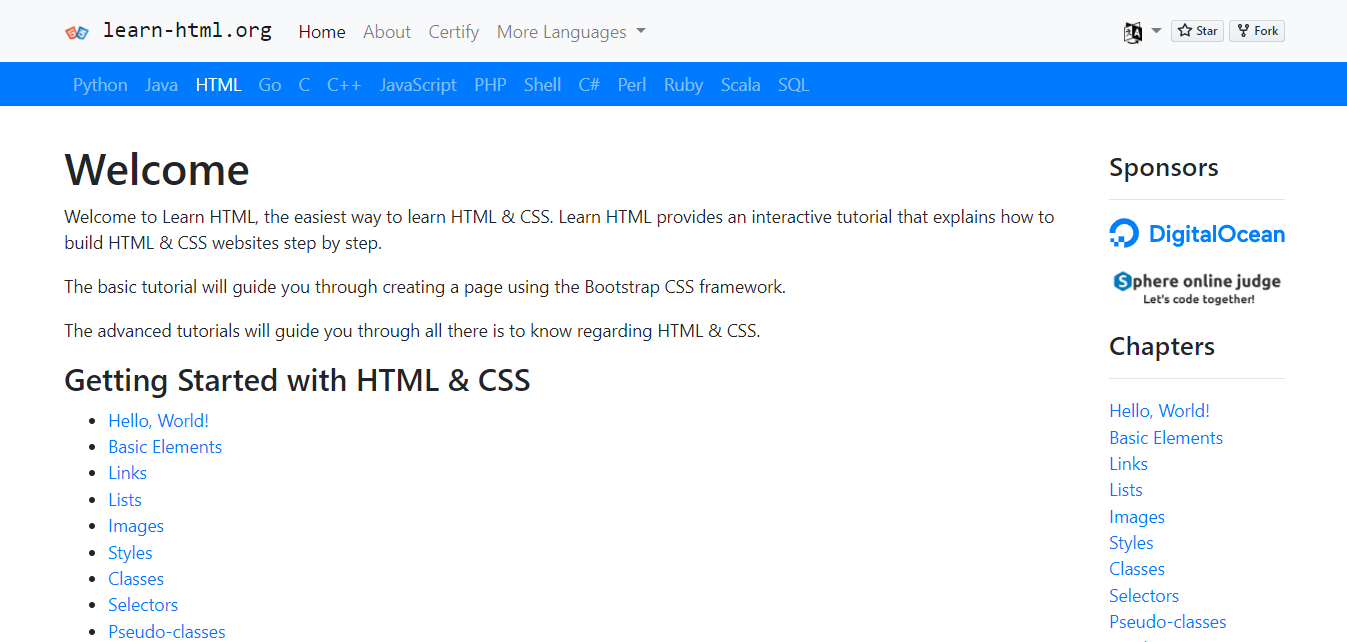Select C# in the language bar
1347x642 pixels.
pyautogui.click(x=589, y=85)
